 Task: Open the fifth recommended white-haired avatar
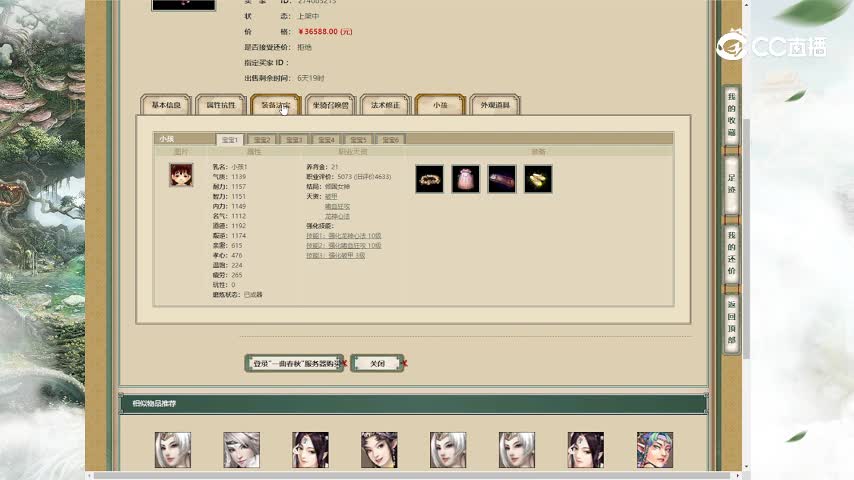[448, 450]
